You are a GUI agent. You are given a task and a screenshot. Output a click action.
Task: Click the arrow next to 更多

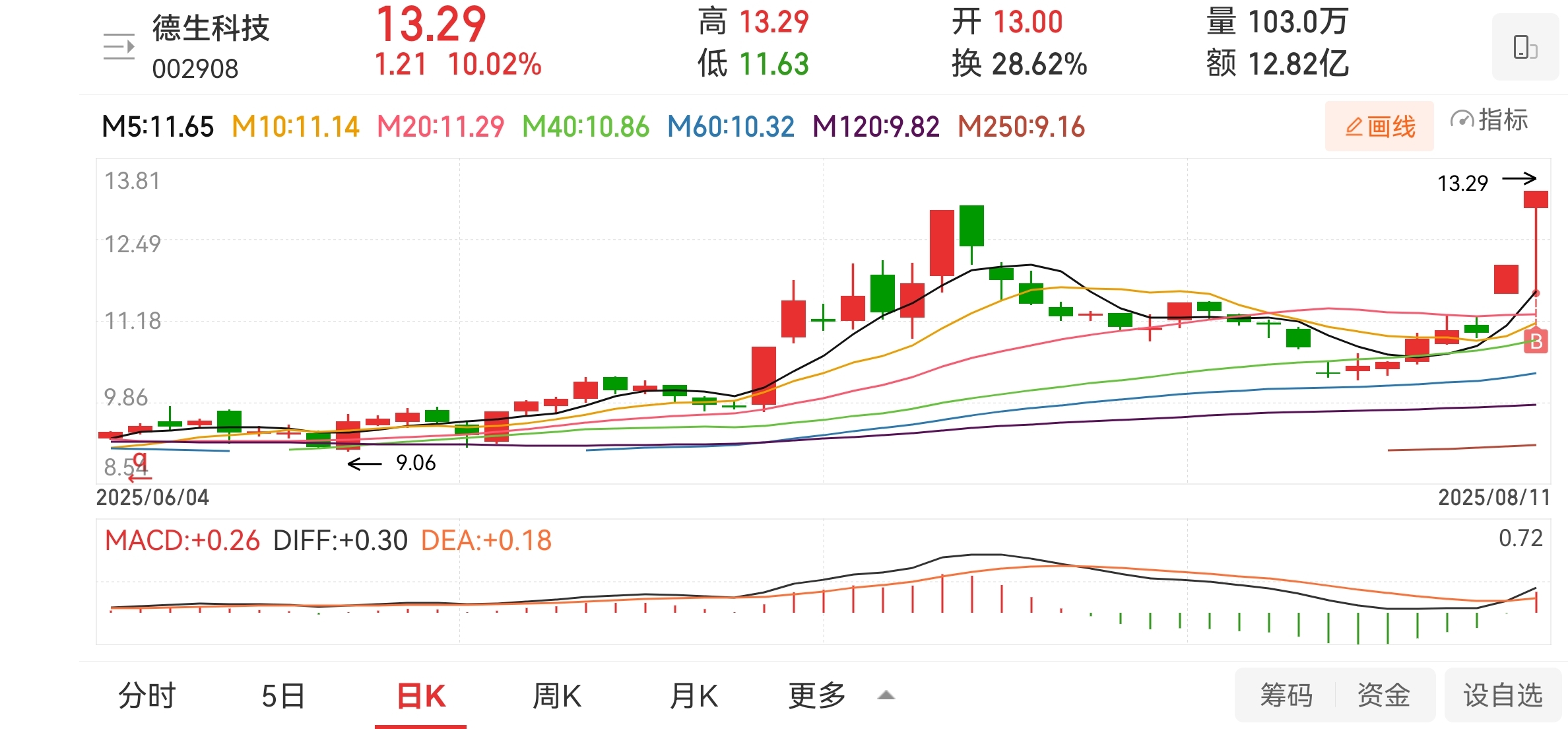click(886, 695)
